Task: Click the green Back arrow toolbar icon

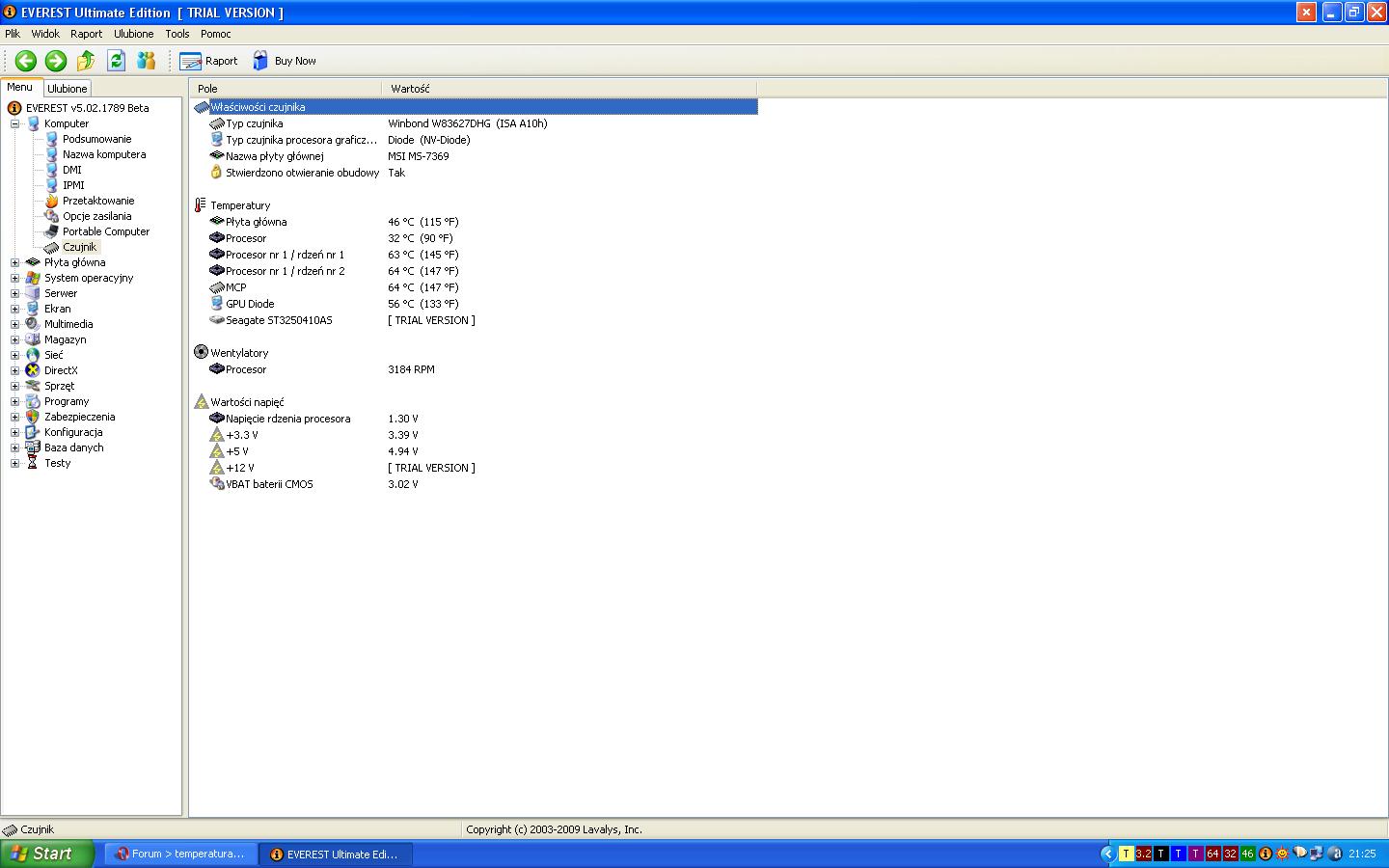Action: click(26, 61)
